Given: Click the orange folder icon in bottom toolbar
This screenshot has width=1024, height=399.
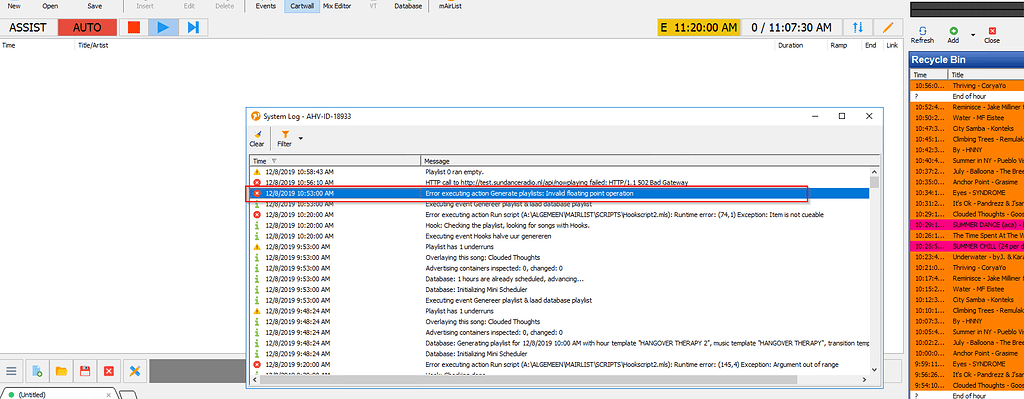Looking at the screenshot, I should pyautogui.click(x=61, y=371).
